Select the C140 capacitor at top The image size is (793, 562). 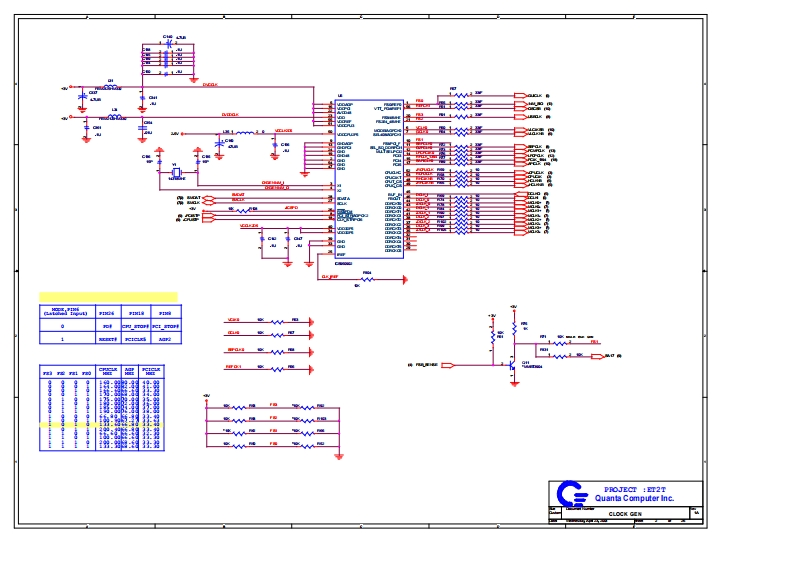click(167, 39)
